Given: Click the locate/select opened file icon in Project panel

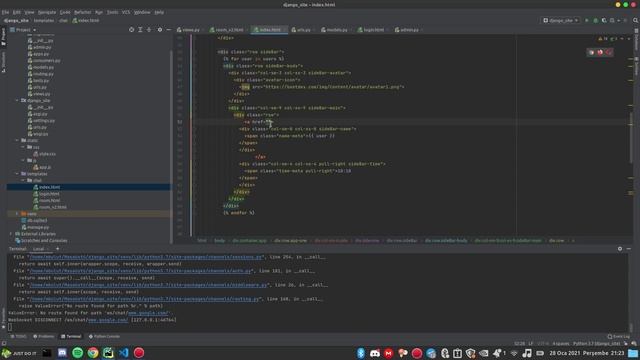Looking at the screenshot, I should click(131, 30).
